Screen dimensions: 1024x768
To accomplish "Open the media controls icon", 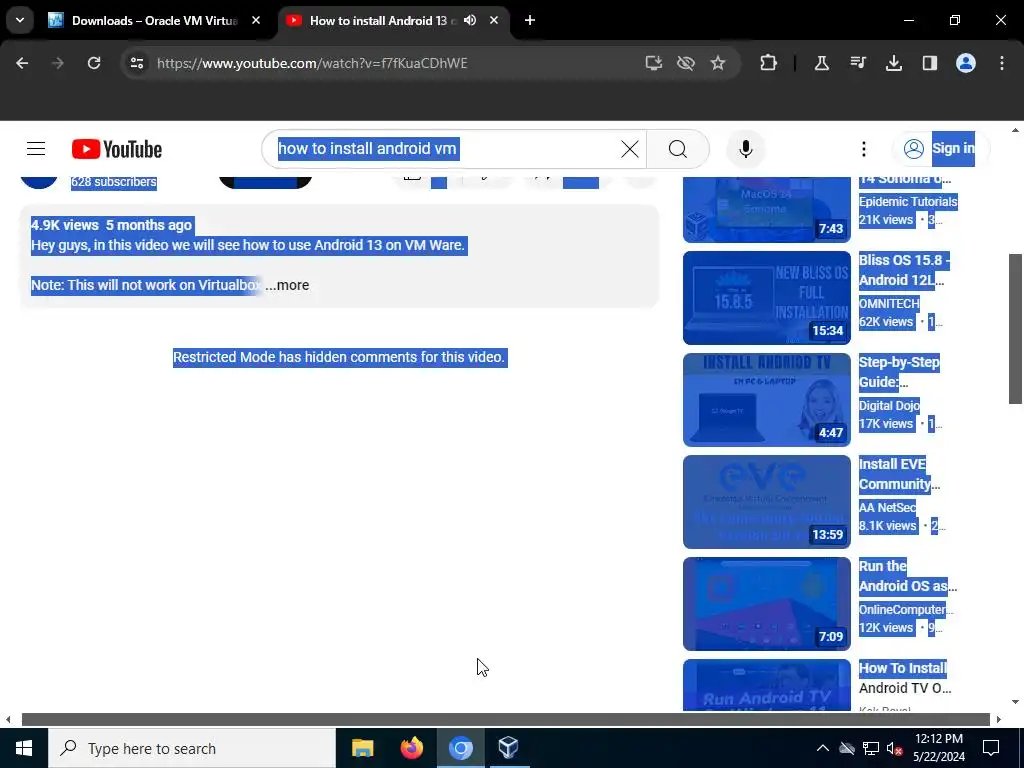I will 858,63.
